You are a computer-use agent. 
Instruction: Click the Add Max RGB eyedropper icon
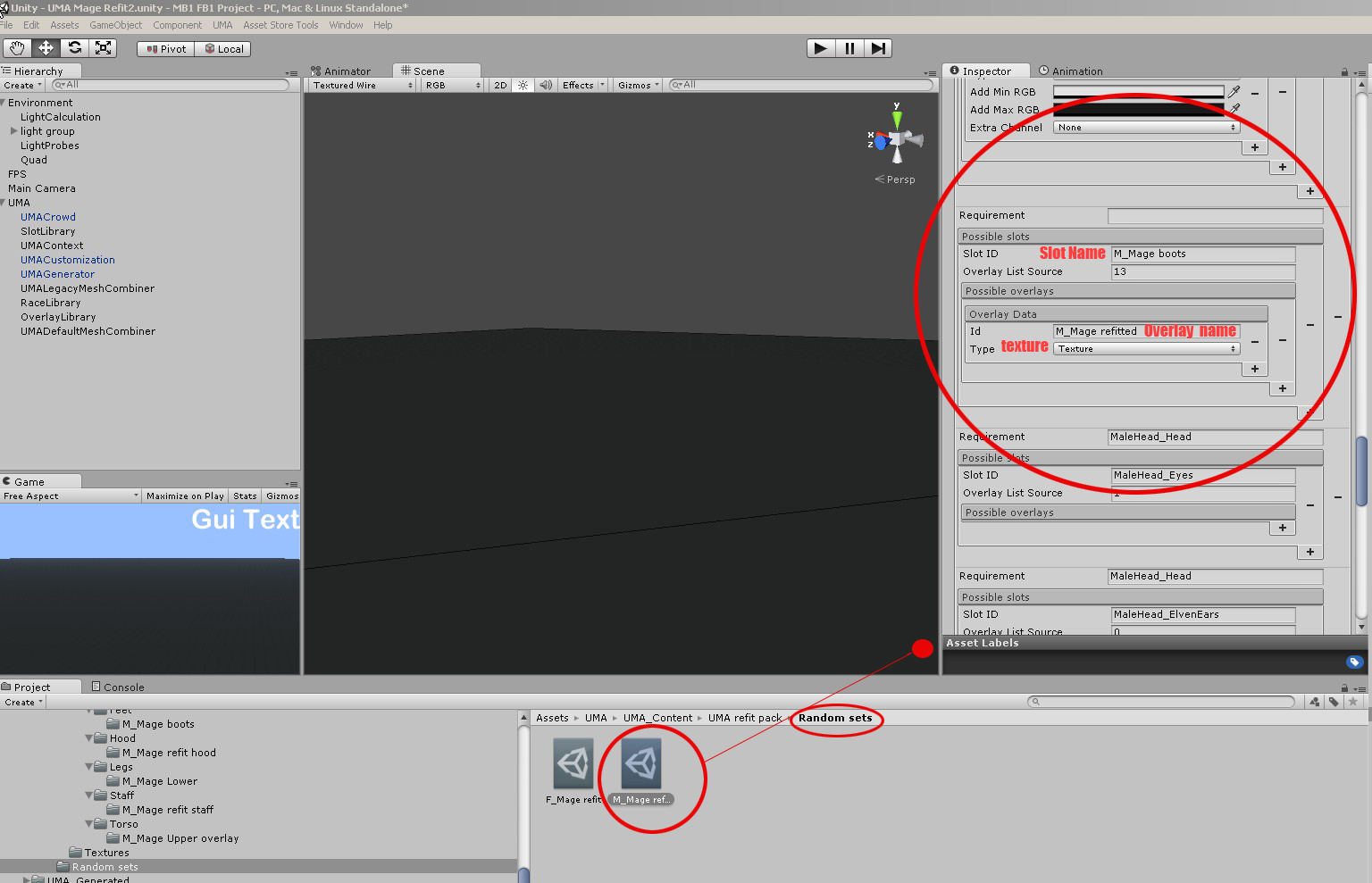click(1234, 109)
